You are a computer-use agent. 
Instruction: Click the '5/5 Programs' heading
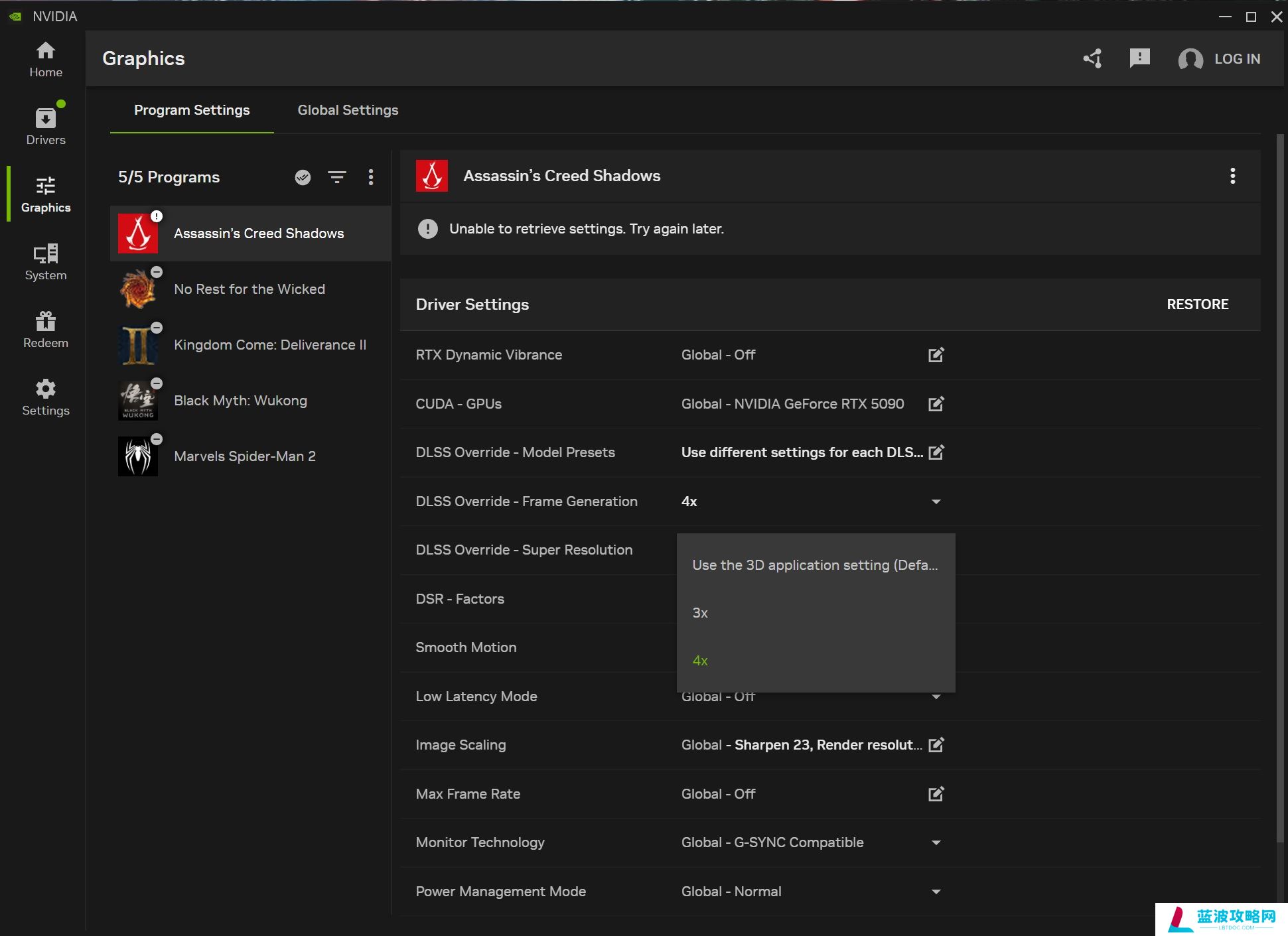click(x=169, y=177)
